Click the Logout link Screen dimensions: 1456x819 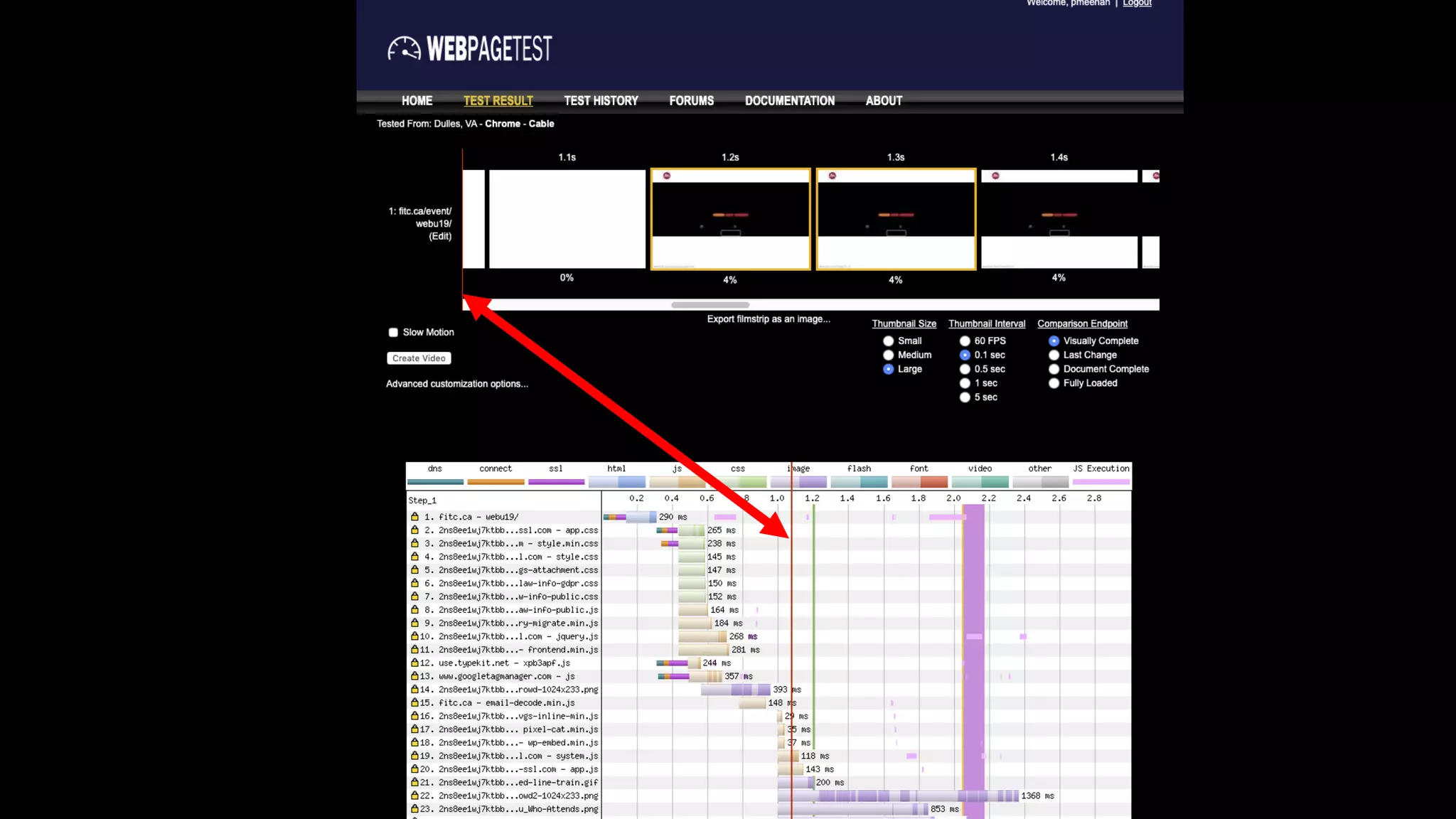(1137, 4)
